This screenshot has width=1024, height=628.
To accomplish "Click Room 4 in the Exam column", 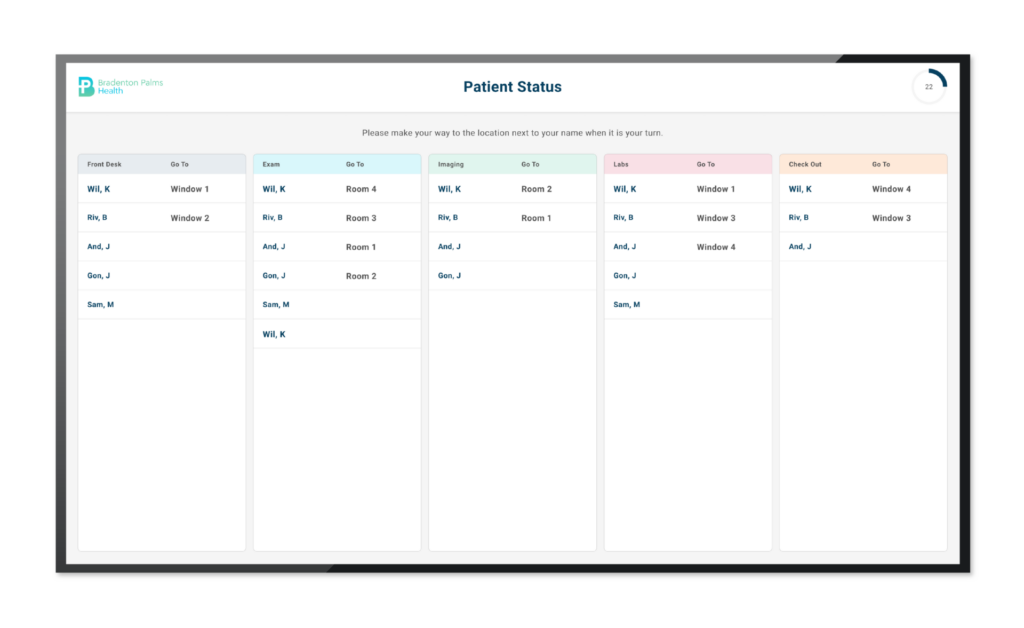I will click(361, 189).
